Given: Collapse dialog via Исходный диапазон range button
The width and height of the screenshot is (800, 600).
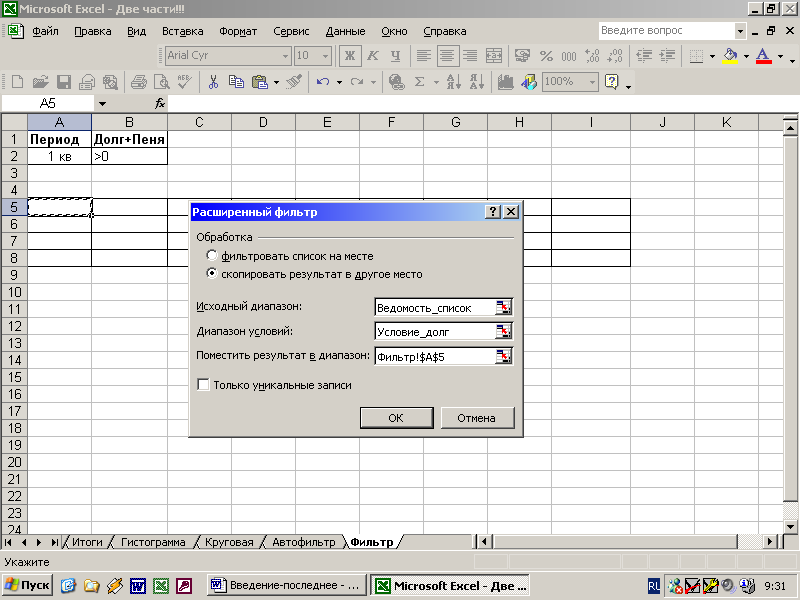Looking at the screenshot, I should (503, 307).
